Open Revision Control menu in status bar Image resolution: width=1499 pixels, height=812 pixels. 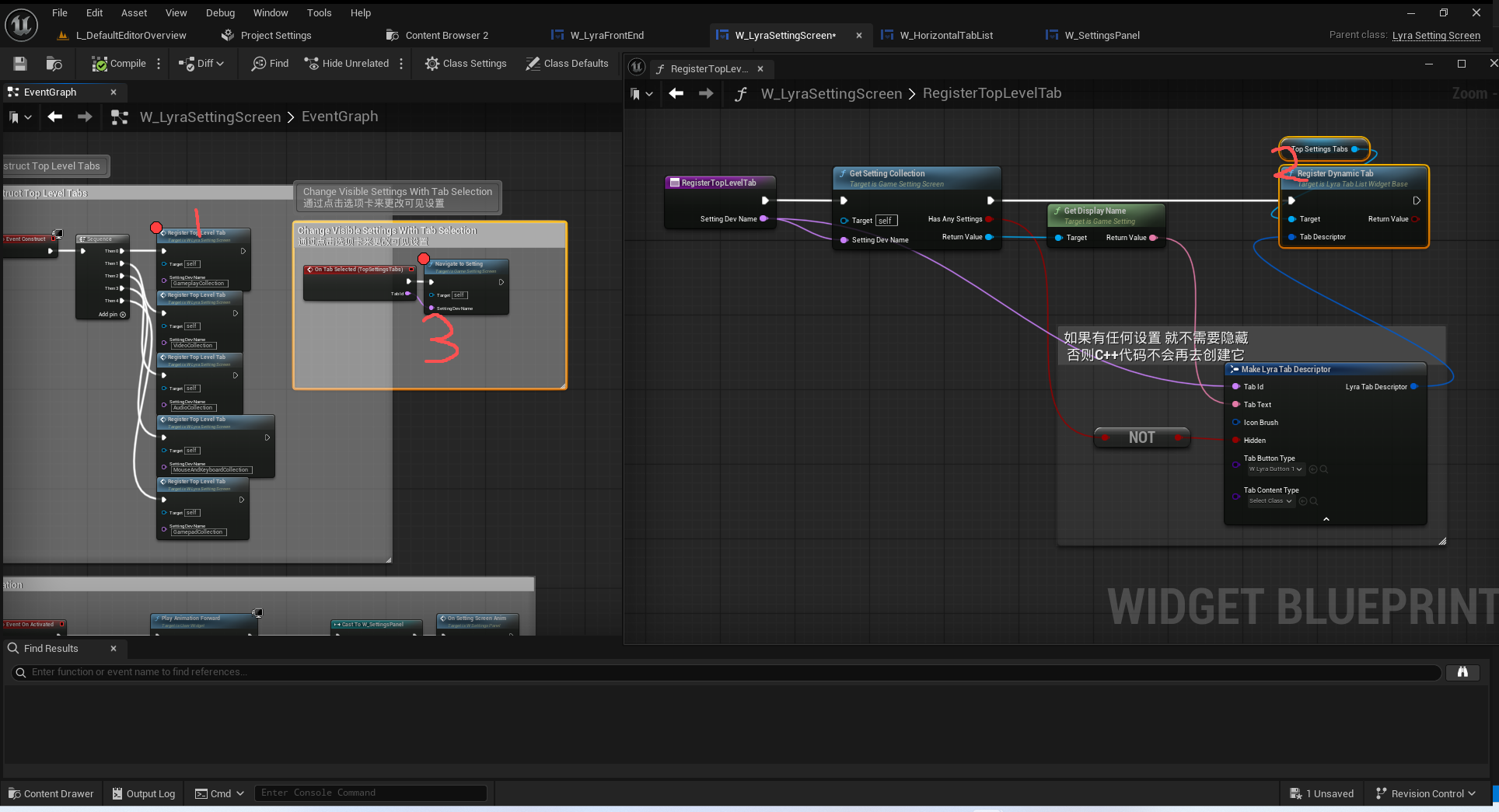[1426, 793]
